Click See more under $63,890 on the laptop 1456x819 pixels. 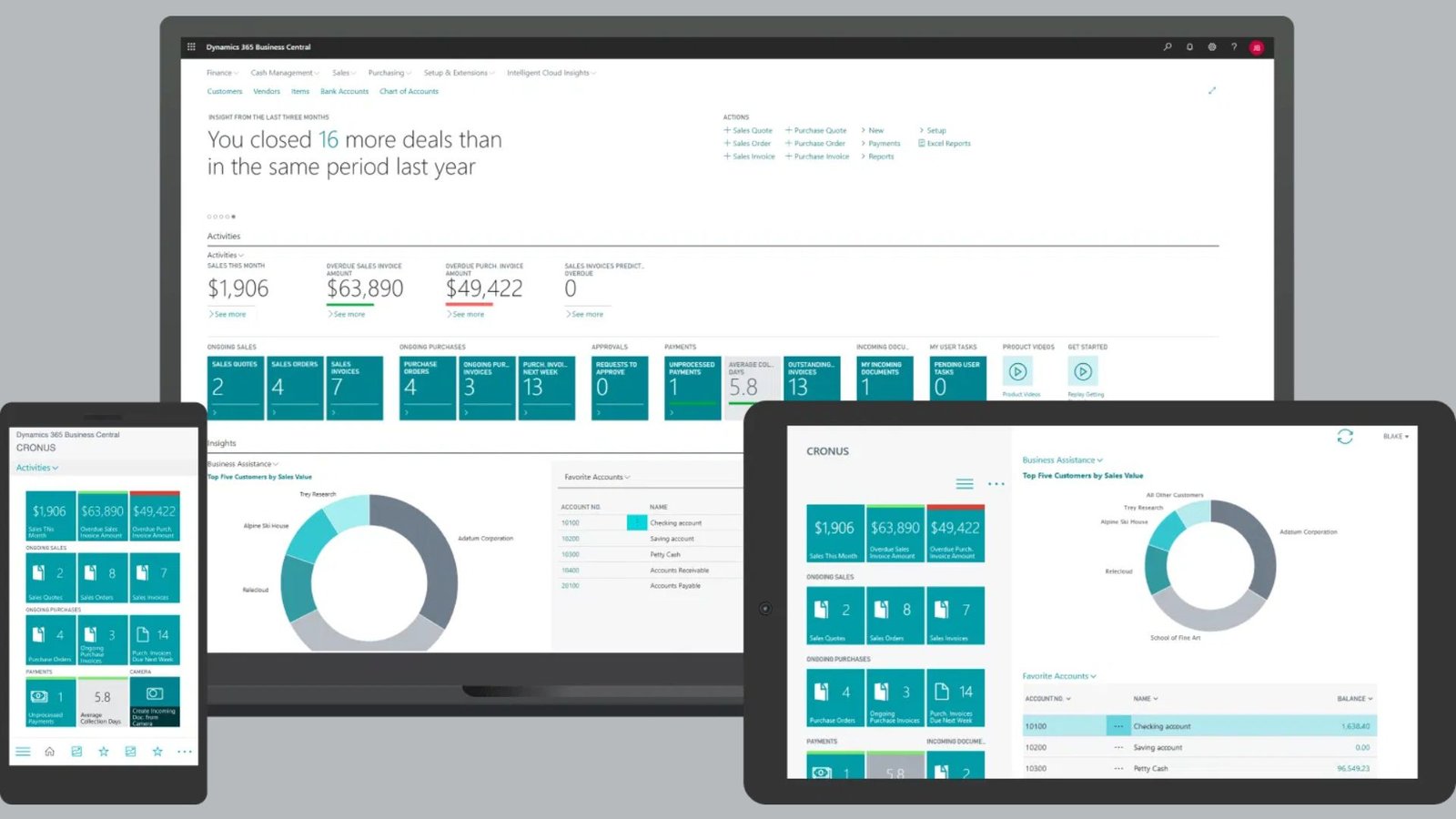pyautogui.click(x=347, y=314)
